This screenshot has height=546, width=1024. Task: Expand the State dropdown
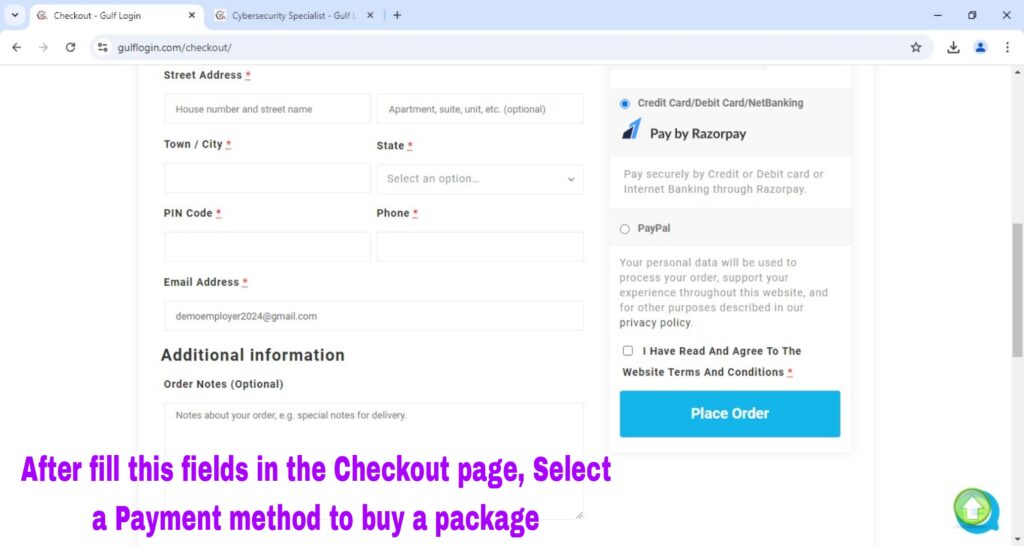(480, 179)
